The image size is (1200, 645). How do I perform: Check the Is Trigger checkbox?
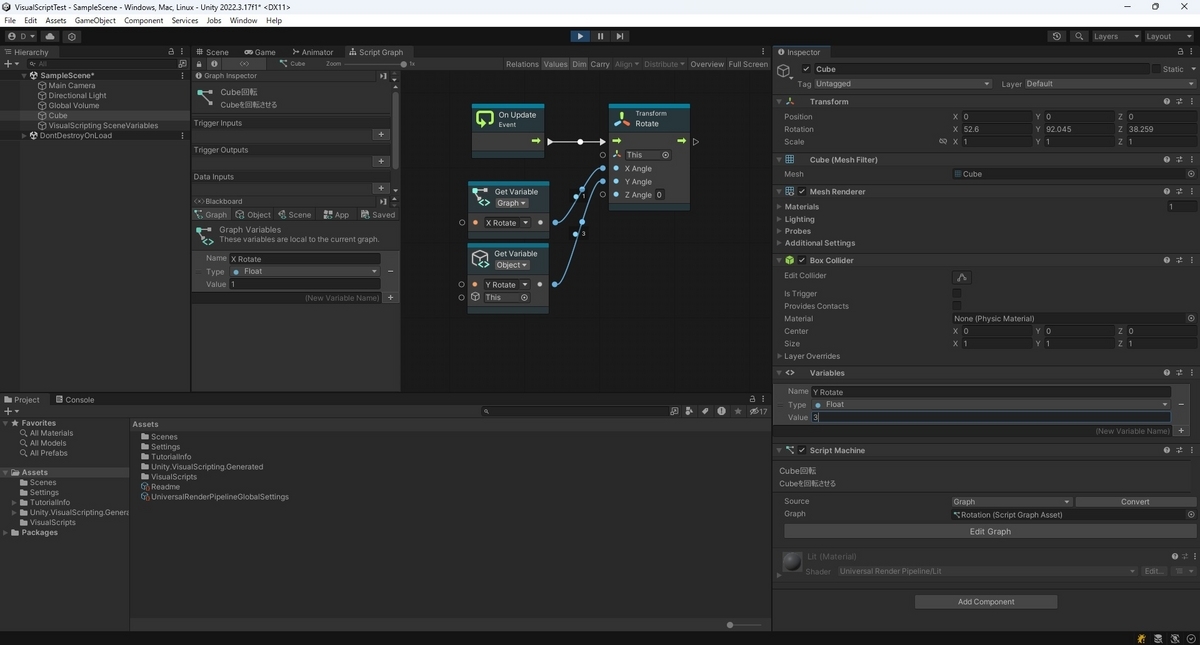tap(957, 294)
